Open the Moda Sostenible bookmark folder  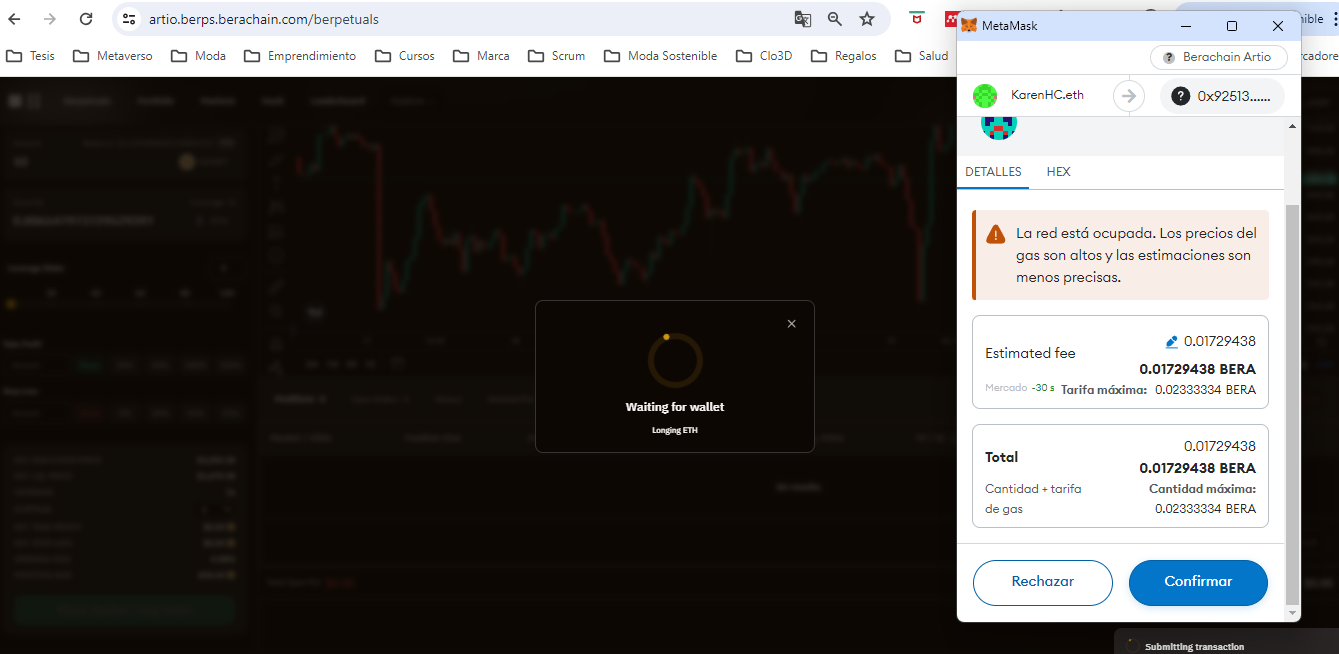[661, 56]
